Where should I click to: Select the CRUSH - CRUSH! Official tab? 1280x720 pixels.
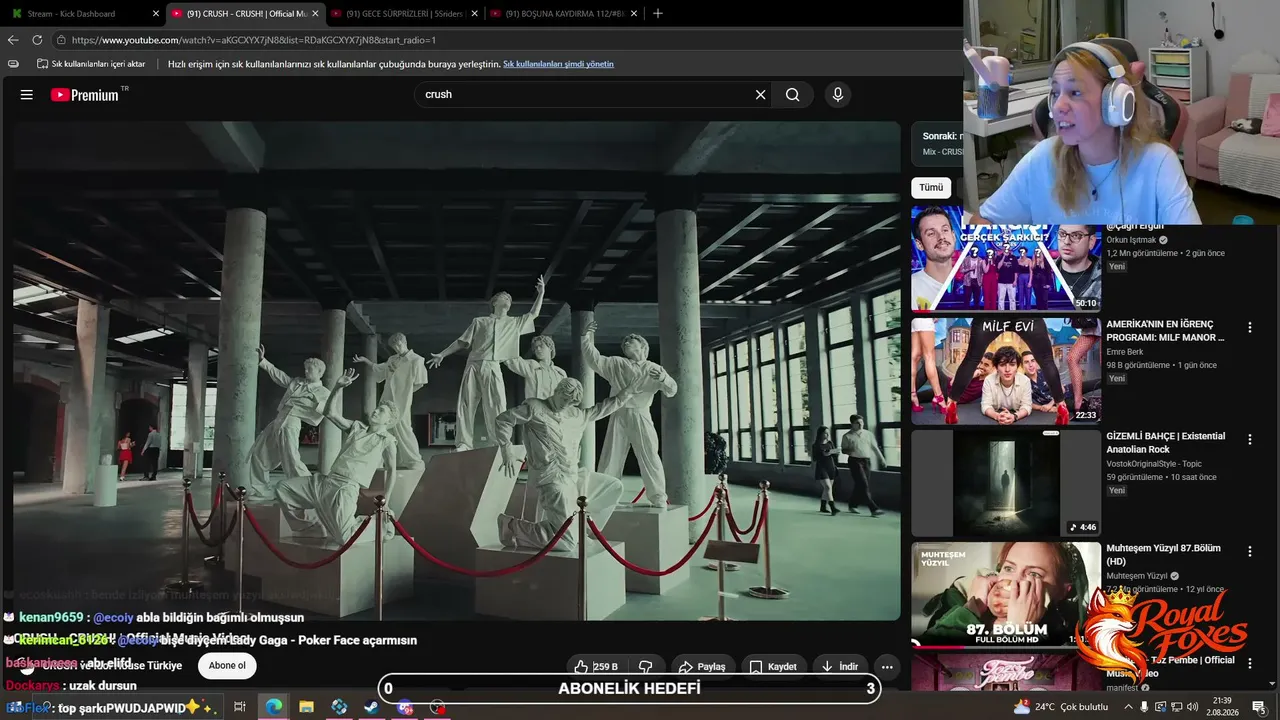(x=245, y=14)
